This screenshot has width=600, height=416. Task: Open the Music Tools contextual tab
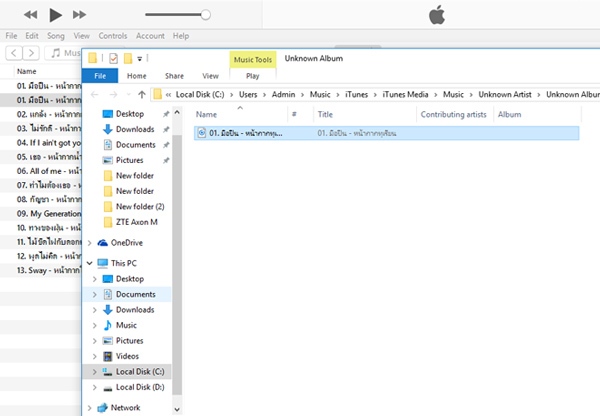click(253, 60)
